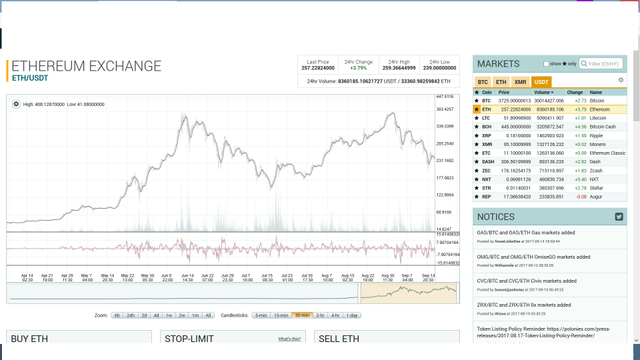Image resolution: width=640 pixels, height=360 pixels.
Task: Click the Last Price 257.22824000 value
Action: 318,68
